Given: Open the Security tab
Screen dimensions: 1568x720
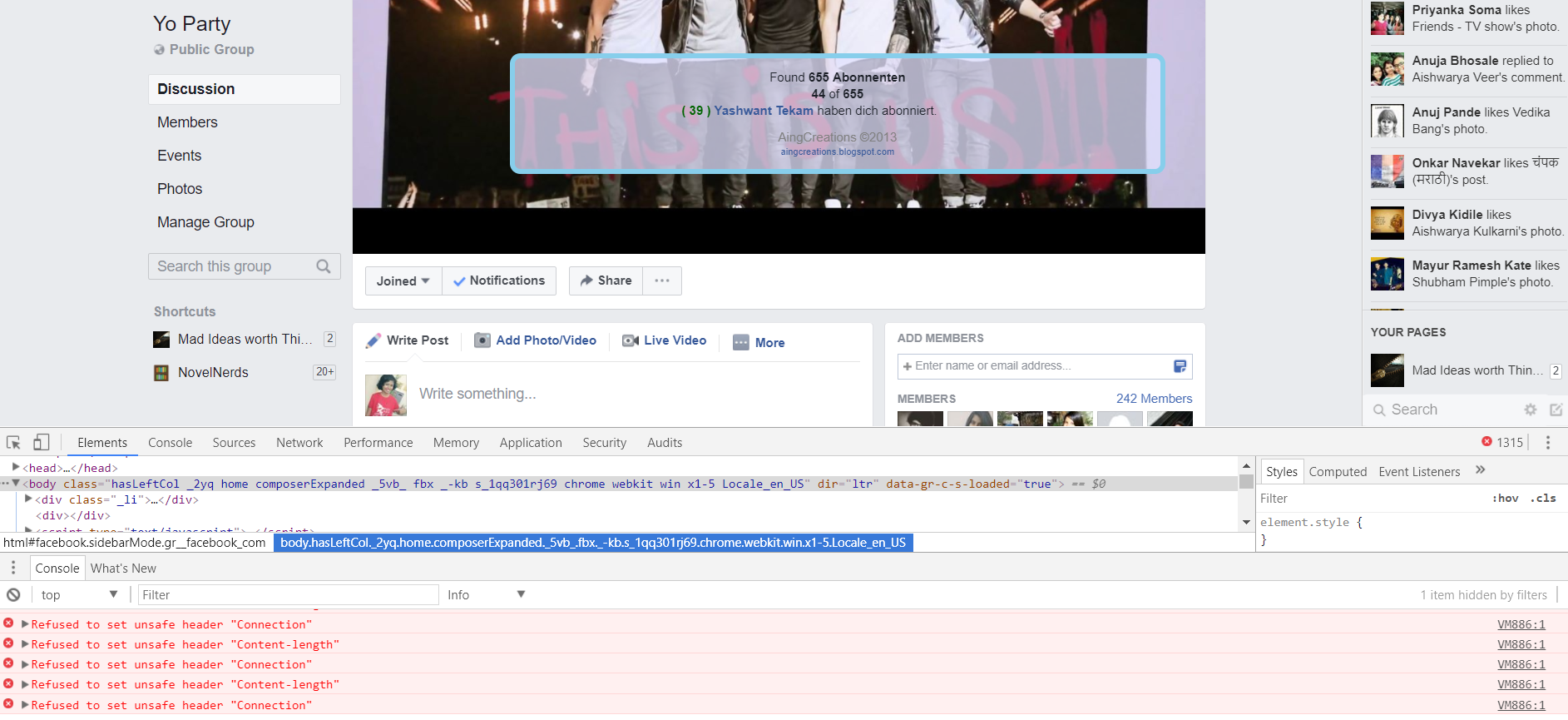Looking at the screenshot, I should [604, 443].
